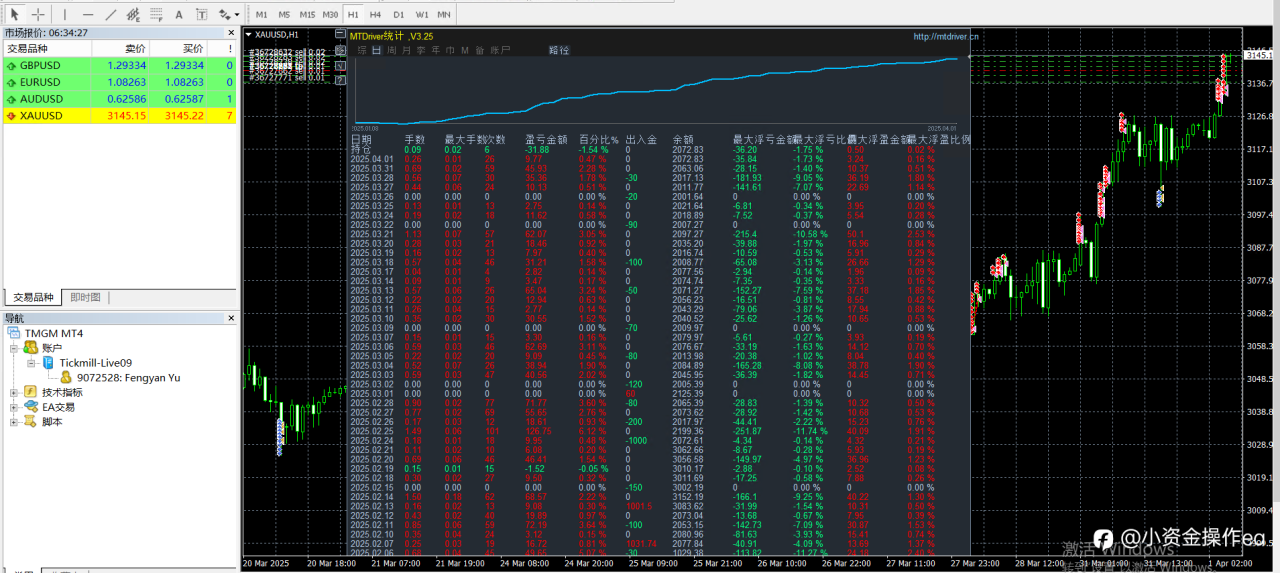Select the cursor arrow tool
This screenshot has width=1280, height=573.
15,15
